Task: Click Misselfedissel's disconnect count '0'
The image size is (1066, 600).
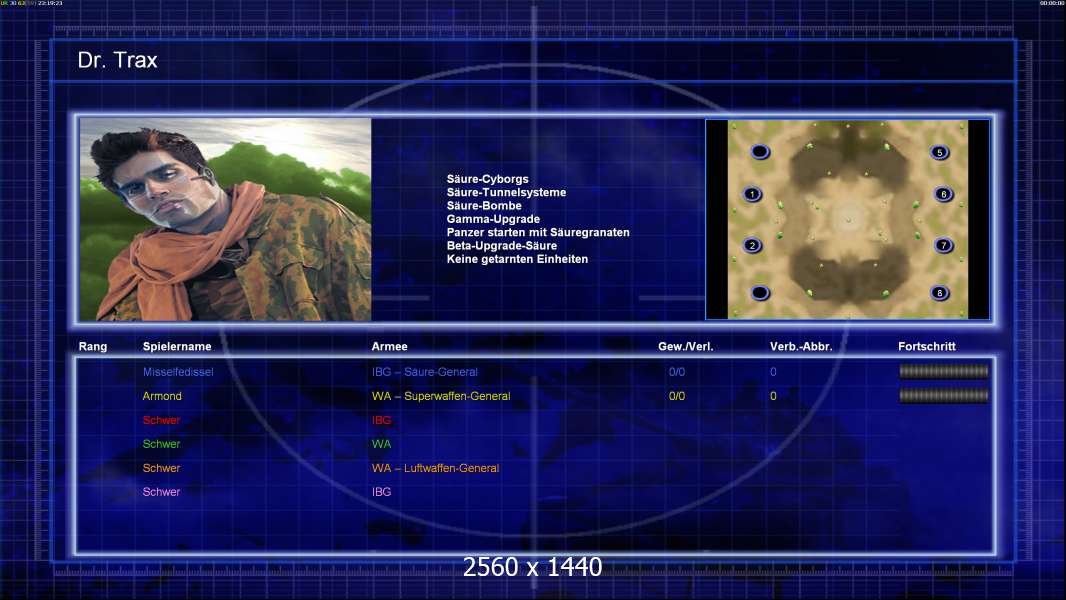Action: point(773,372)
